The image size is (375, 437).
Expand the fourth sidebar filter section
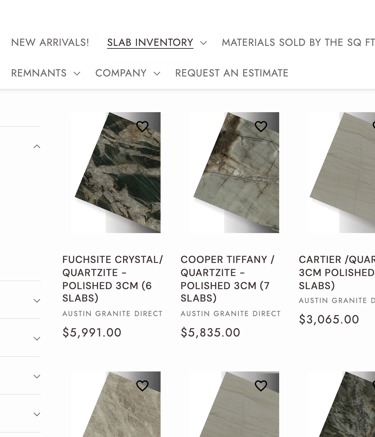[x=37, y=377]
